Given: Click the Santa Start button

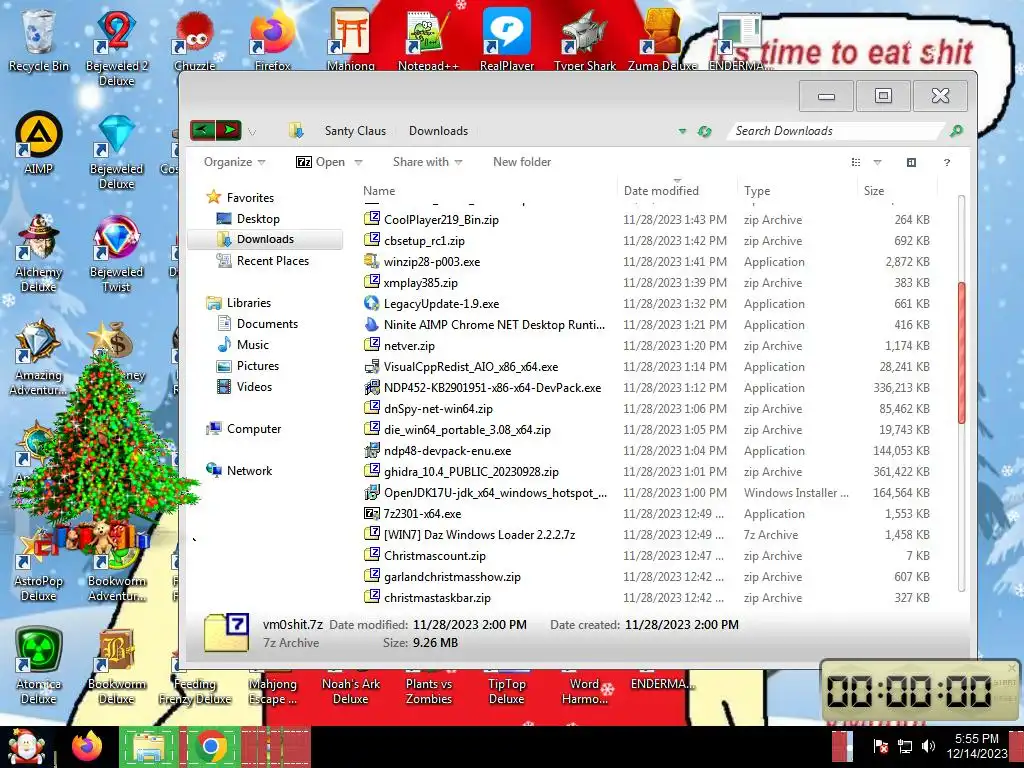Looking at the screenshot, I should pyautogui.click(x=26, y=747).
